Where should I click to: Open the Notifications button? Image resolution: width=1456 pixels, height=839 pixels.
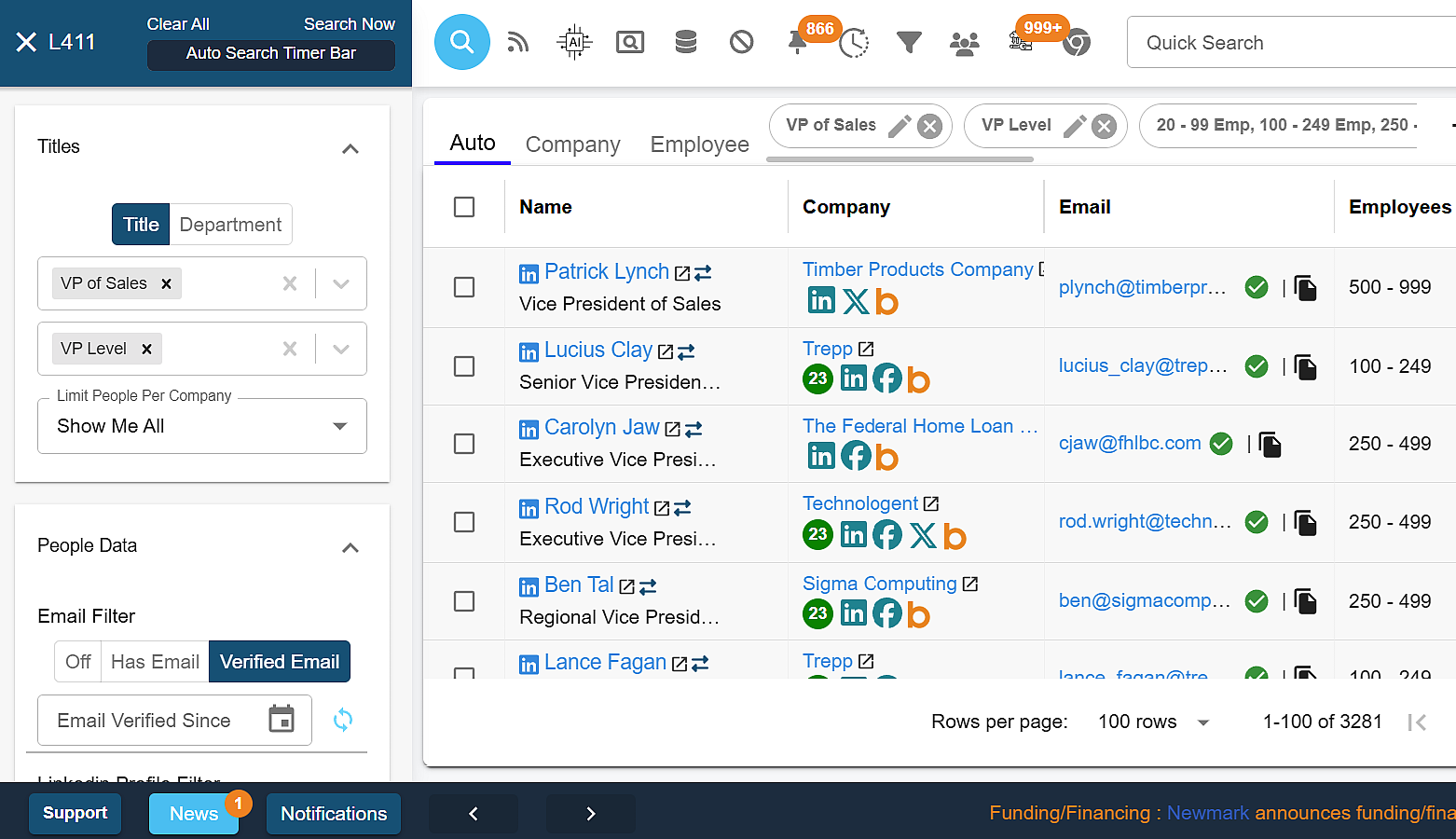pos(334,814)
